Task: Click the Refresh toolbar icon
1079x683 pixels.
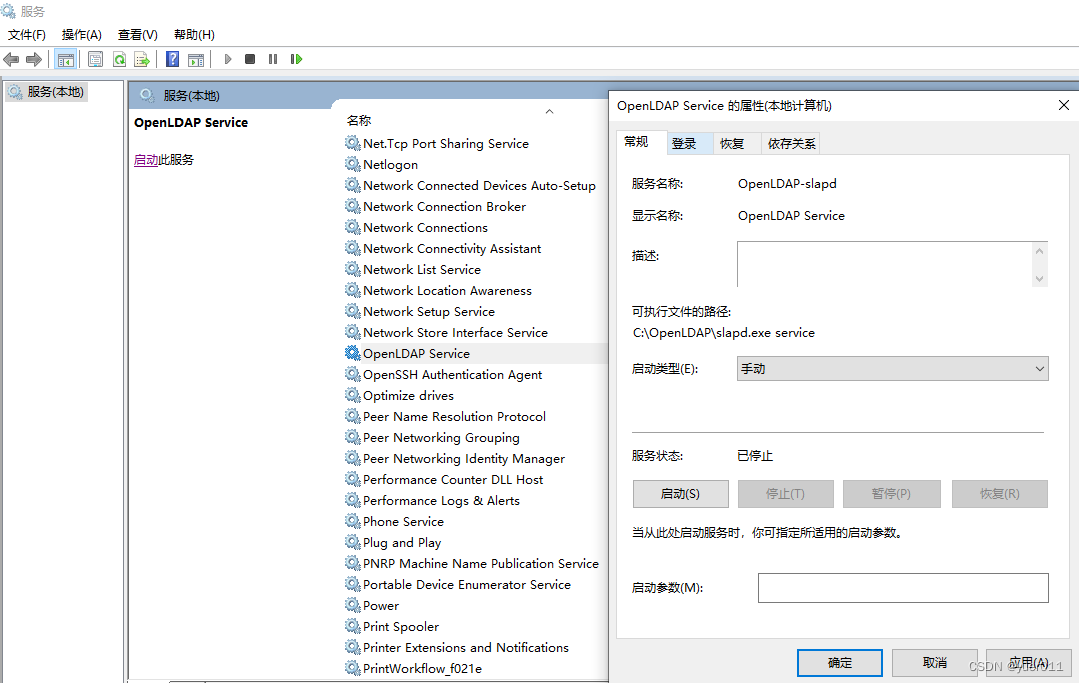Action: tap(119, 60)
